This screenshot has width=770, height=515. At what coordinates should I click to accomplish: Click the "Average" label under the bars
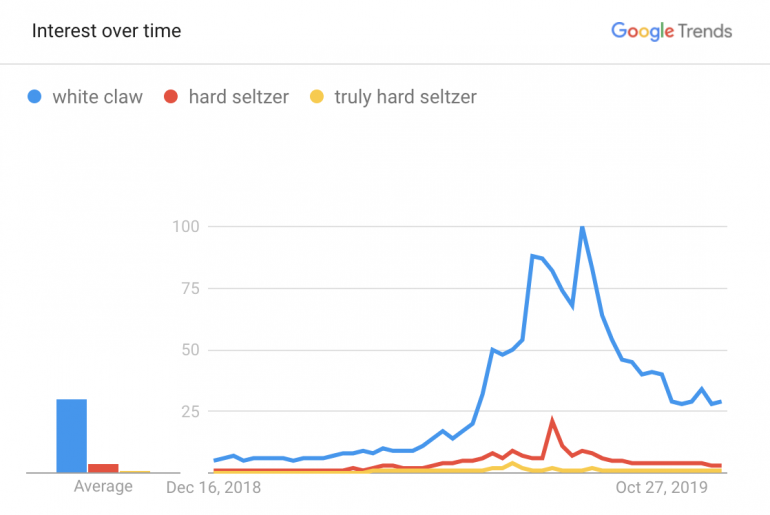tap(103, 487)
